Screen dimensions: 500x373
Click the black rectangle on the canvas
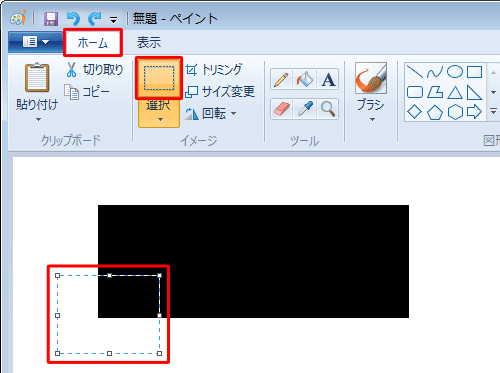(x=253, y=261)
